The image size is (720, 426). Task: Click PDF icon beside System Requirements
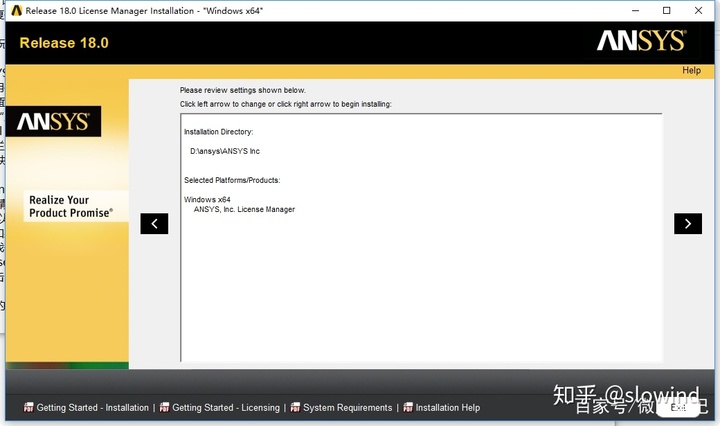295,408
